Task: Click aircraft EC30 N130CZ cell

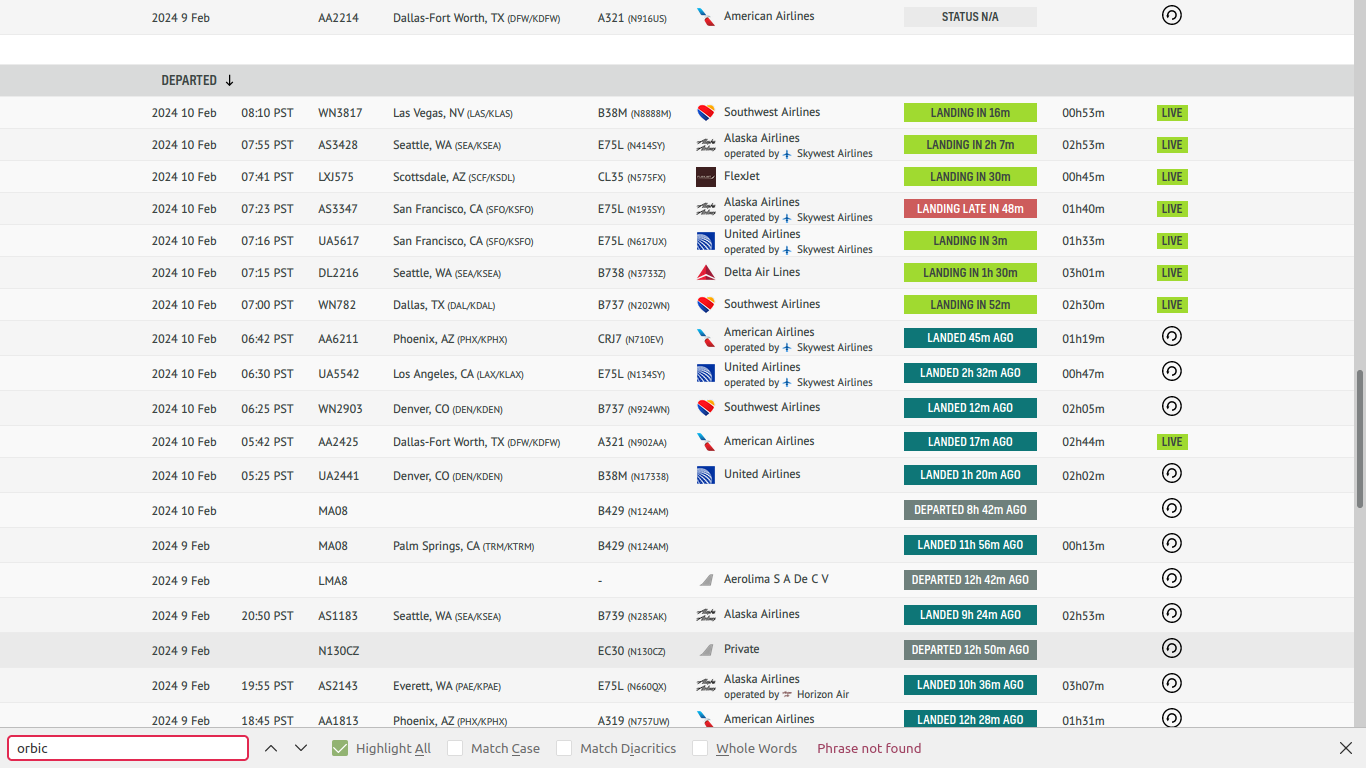Action: (x=632, y=651)
